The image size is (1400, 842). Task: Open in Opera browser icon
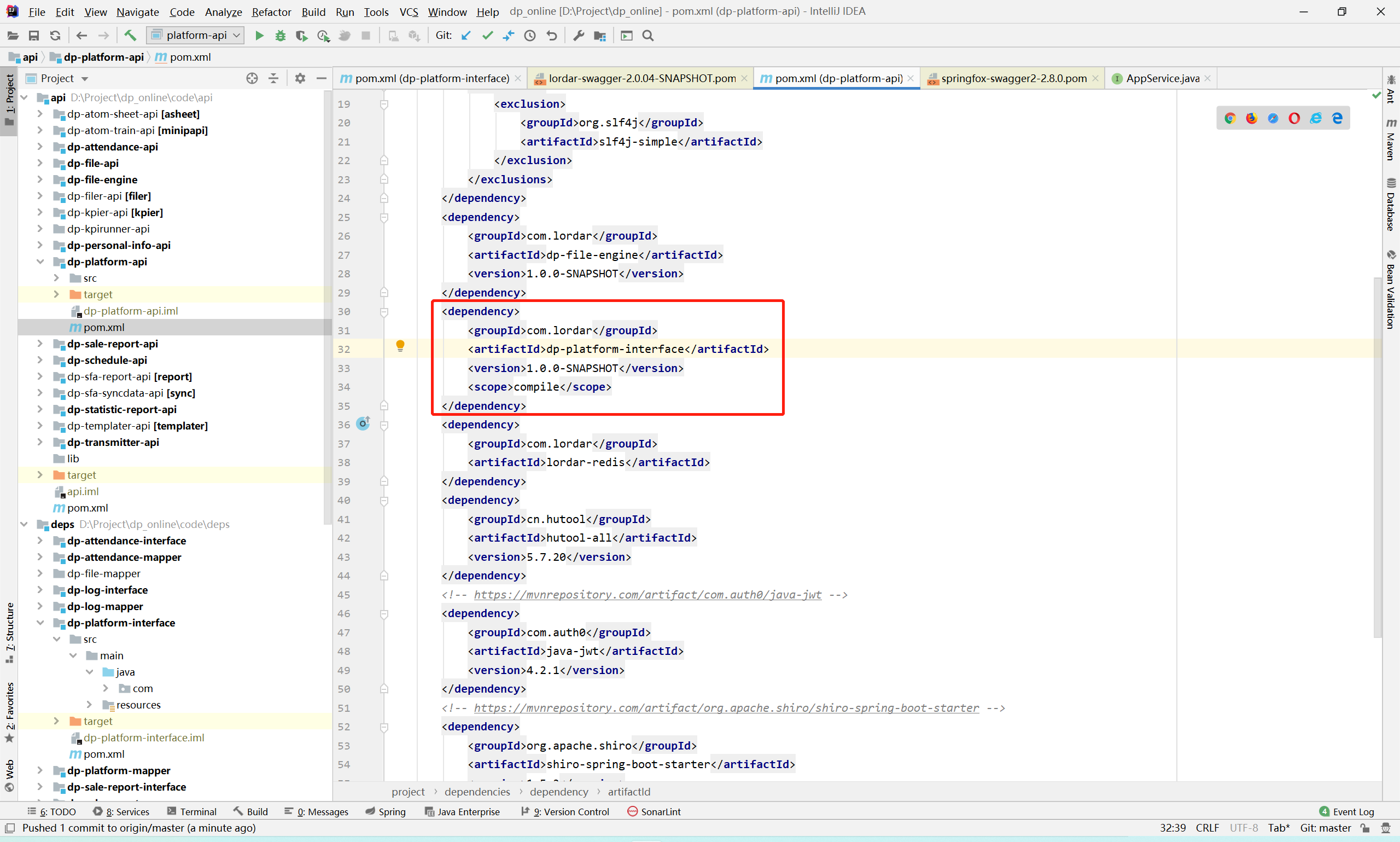(x=1294, y=118)
